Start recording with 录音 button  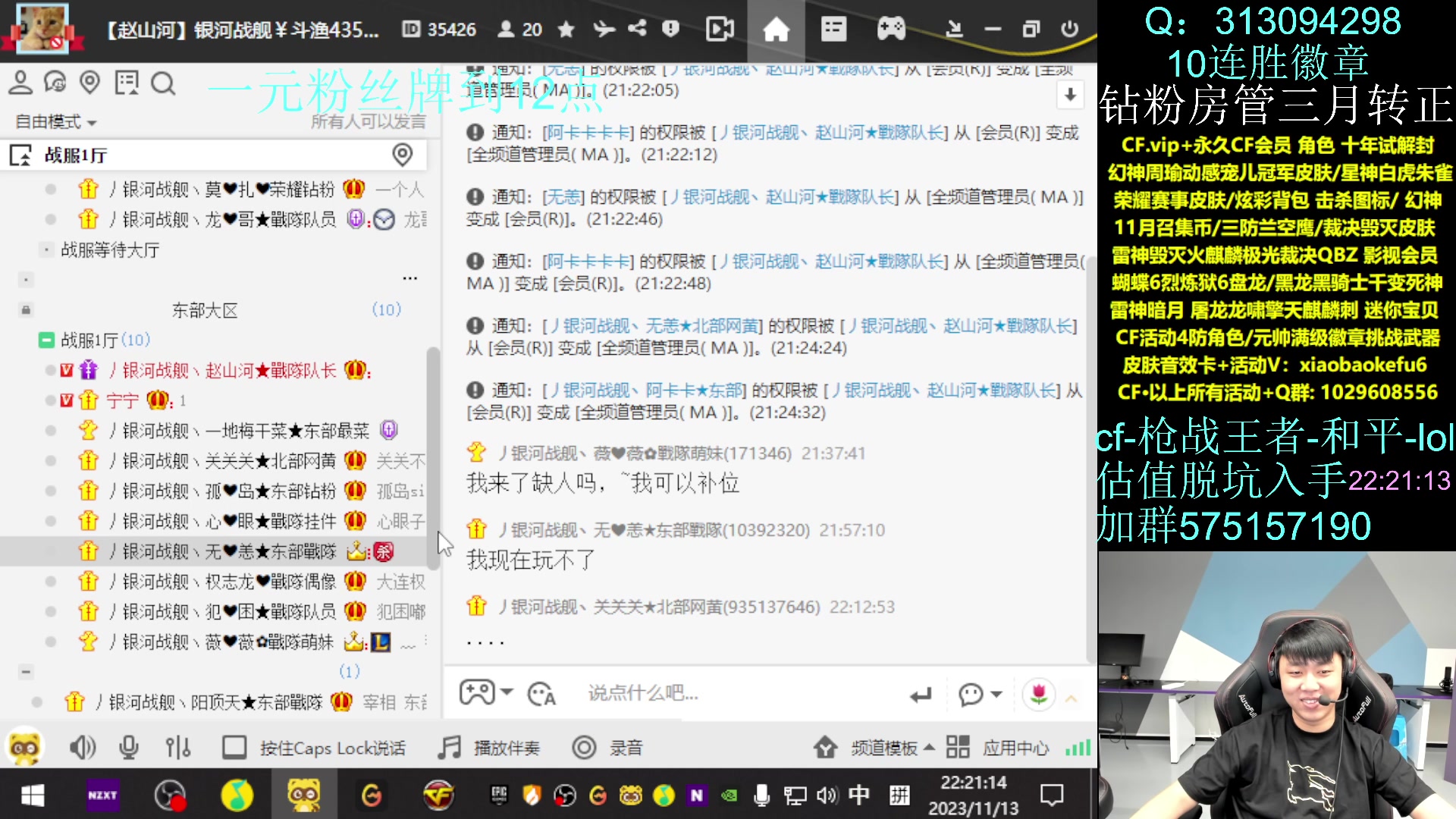[607, 748]
